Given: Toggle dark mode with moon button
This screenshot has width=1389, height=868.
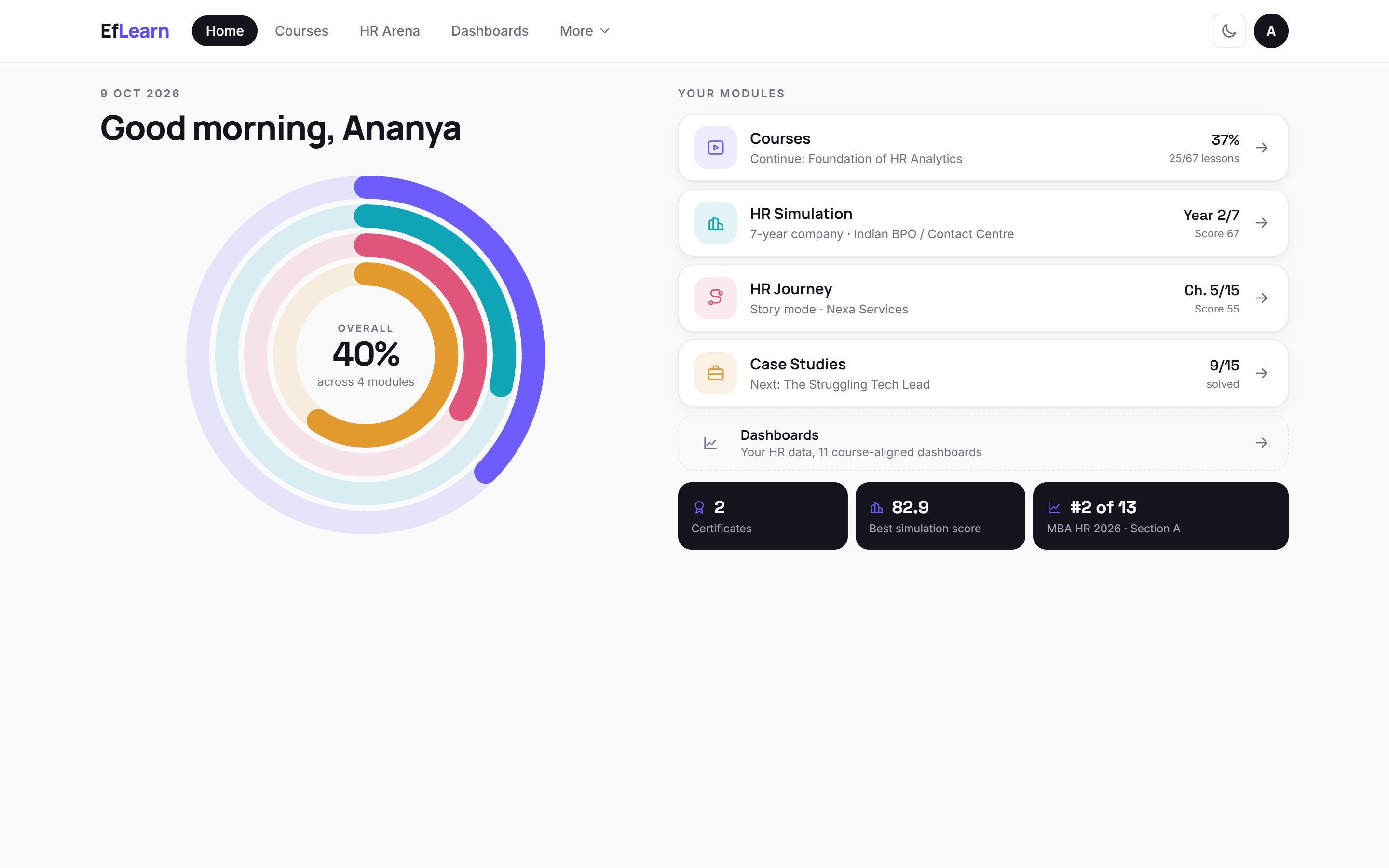Looking at the screenshot, I should (x=1228, y=31).
